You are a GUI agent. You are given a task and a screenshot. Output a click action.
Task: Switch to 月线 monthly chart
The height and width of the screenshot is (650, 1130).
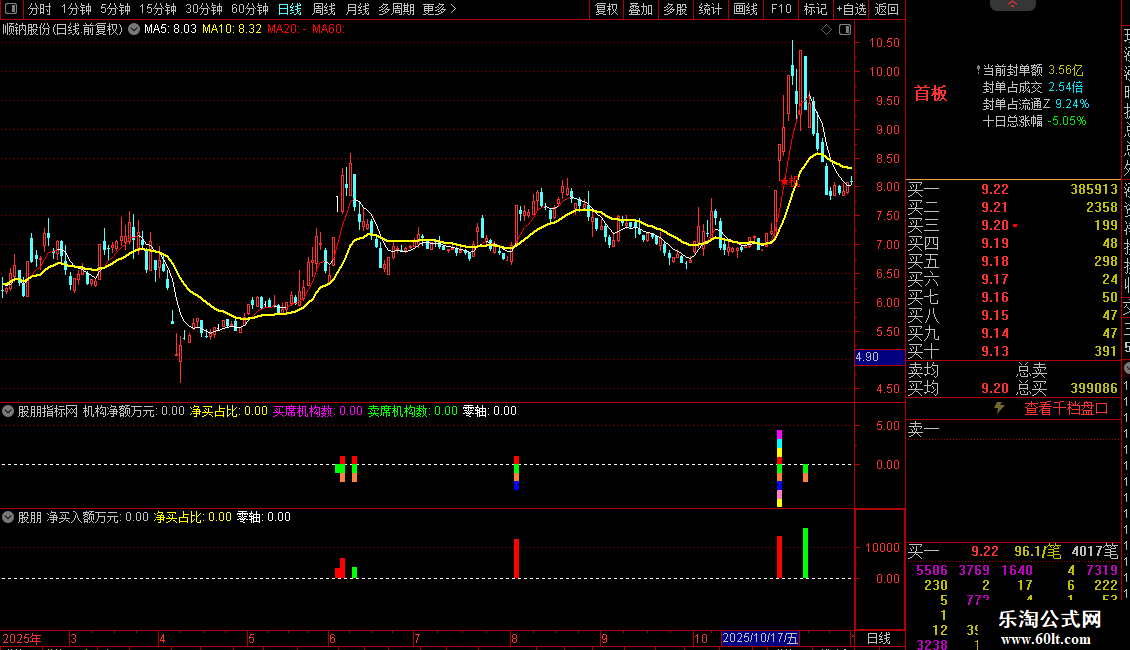point(357,9)
